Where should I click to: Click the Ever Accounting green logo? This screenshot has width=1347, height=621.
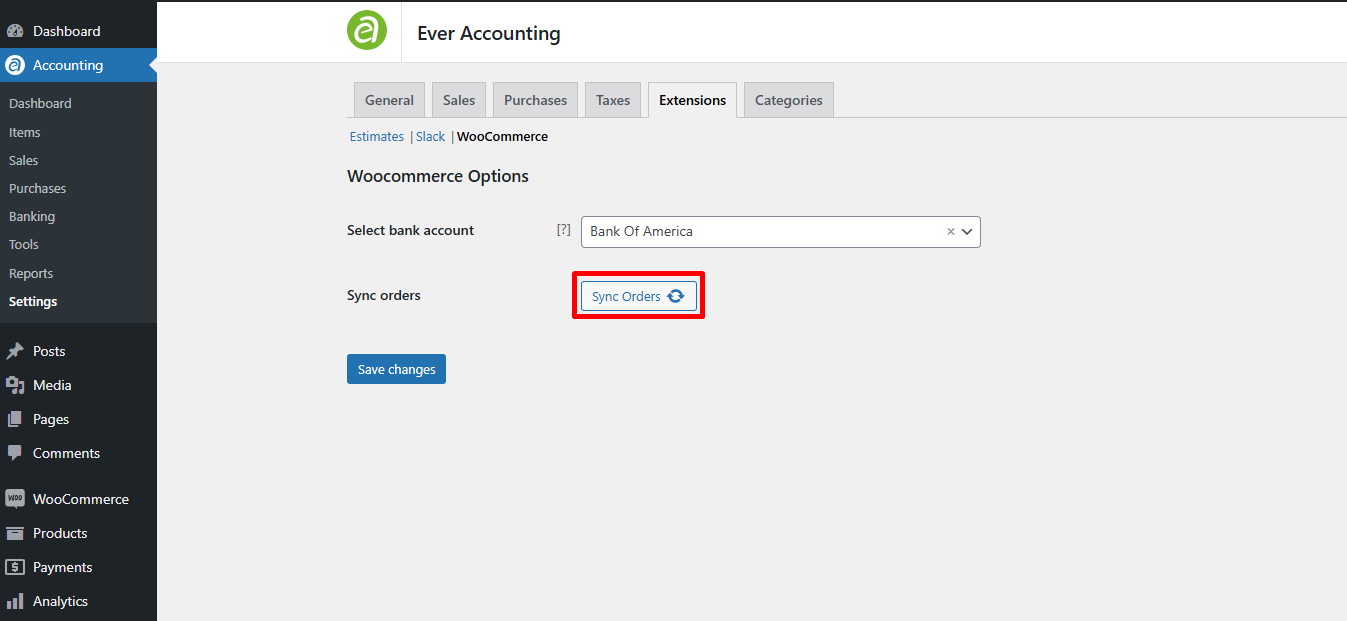(367, 30)
